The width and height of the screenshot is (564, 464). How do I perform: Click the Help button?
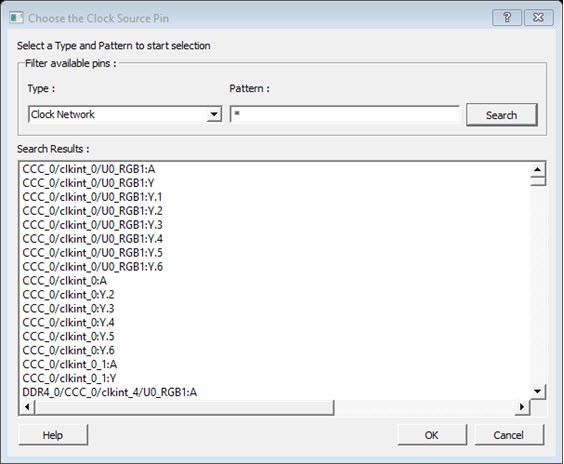tap(53, 435)
